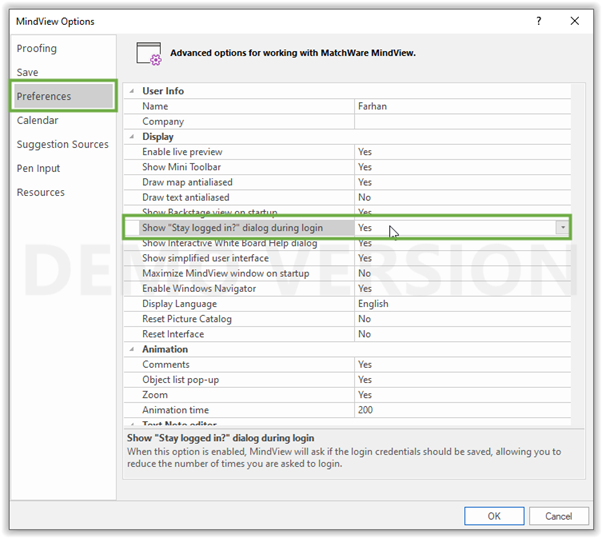Open the Suggestion Sources section
Viewport: 602px width, 538px height.
point(63,144)
